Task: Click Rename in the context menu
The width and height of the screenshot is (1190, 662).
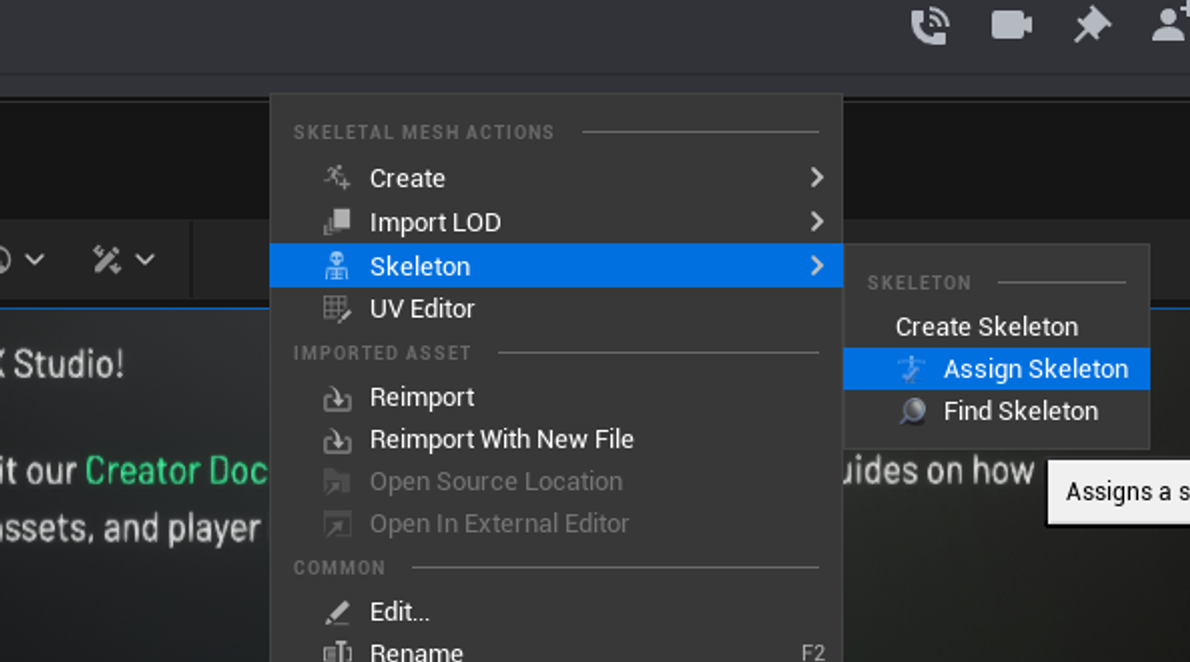Action: 416,653
